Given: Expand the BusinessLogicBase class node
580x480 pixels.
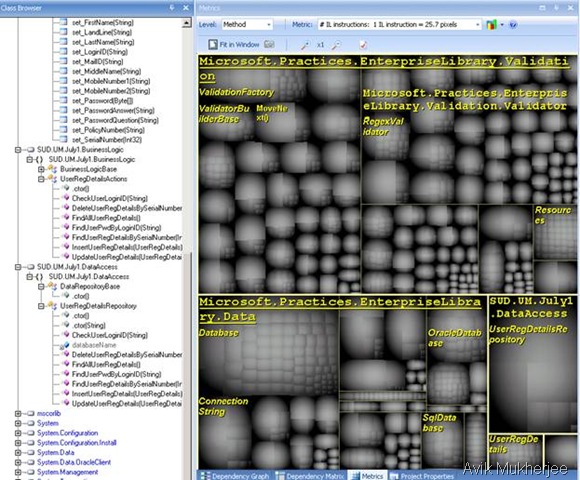Looking at the screenshot, I should [x=41, y=169].
